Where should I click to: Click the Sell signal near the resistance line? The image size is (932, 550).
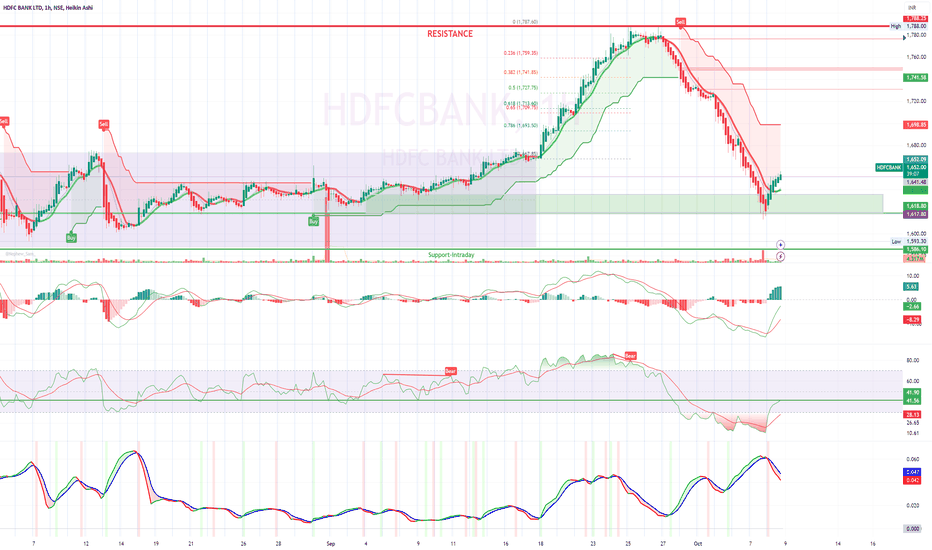[681, 22]
